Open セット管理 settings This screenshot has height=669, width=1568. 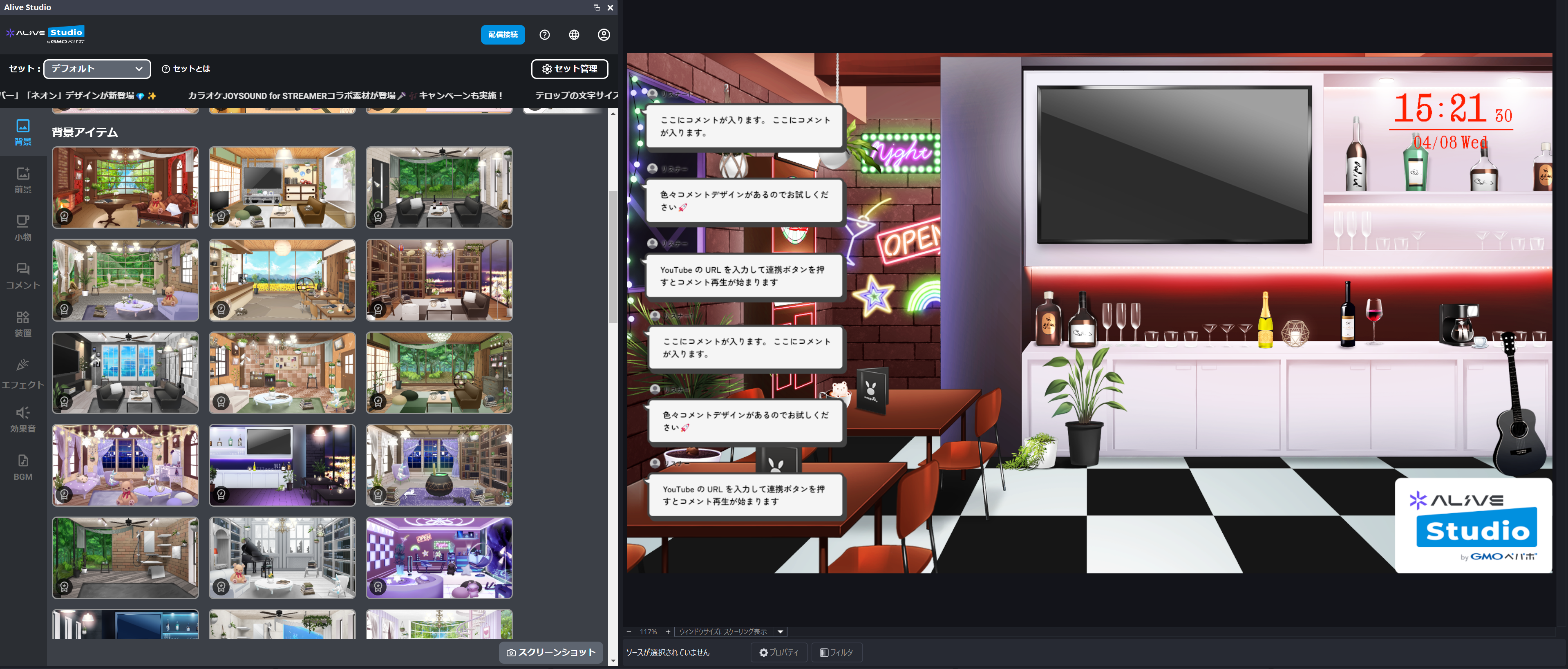pos(570,69)
